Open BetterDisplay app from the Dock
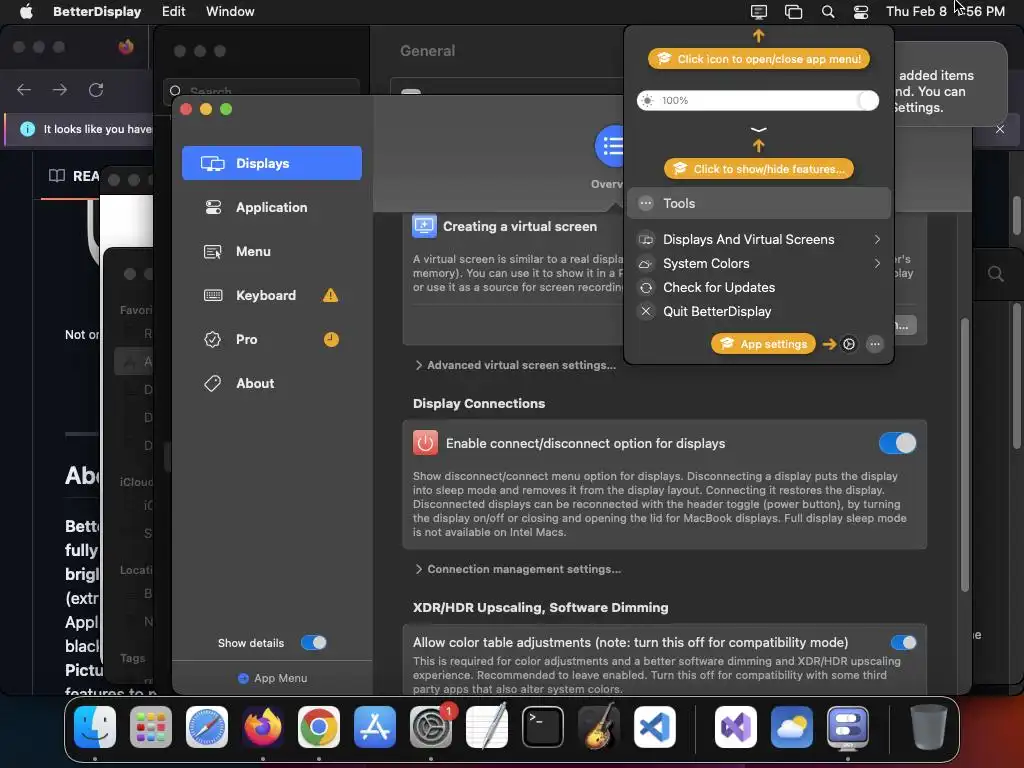Viewport: 1024px width, 768px height. (x=848, y=727)
